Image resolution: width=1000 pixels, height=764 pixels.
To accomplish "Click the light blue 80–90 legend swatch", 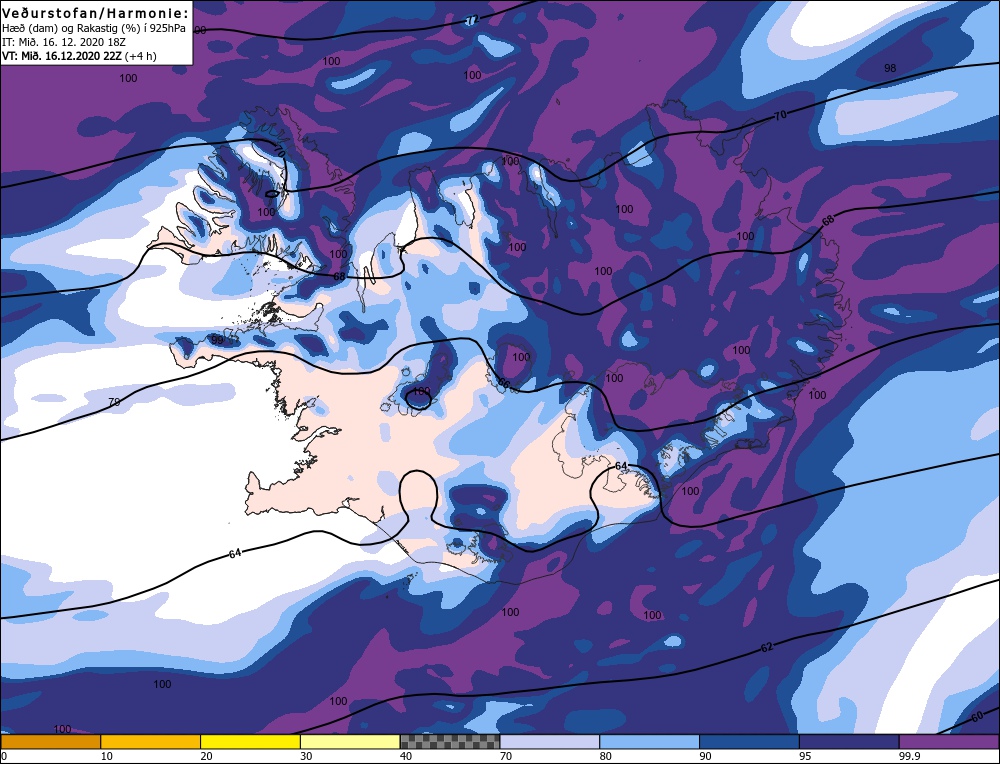I will pyautogui.click(x=649, y=741).
